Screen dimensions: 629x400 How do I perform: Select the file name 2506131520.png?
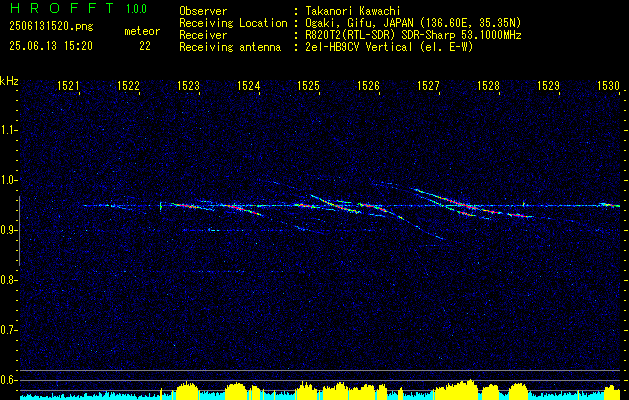[x=51, y=26]
